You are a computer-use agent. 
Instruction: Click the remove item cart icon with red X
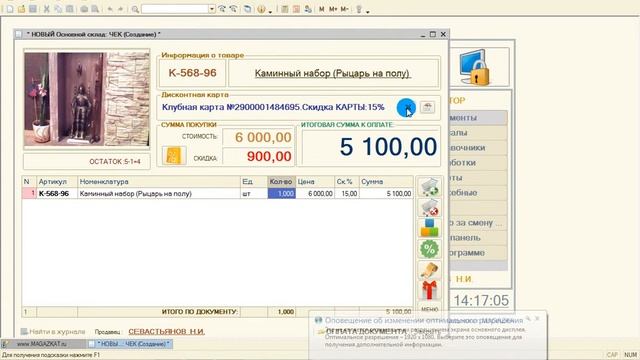[x=429, y=208]
